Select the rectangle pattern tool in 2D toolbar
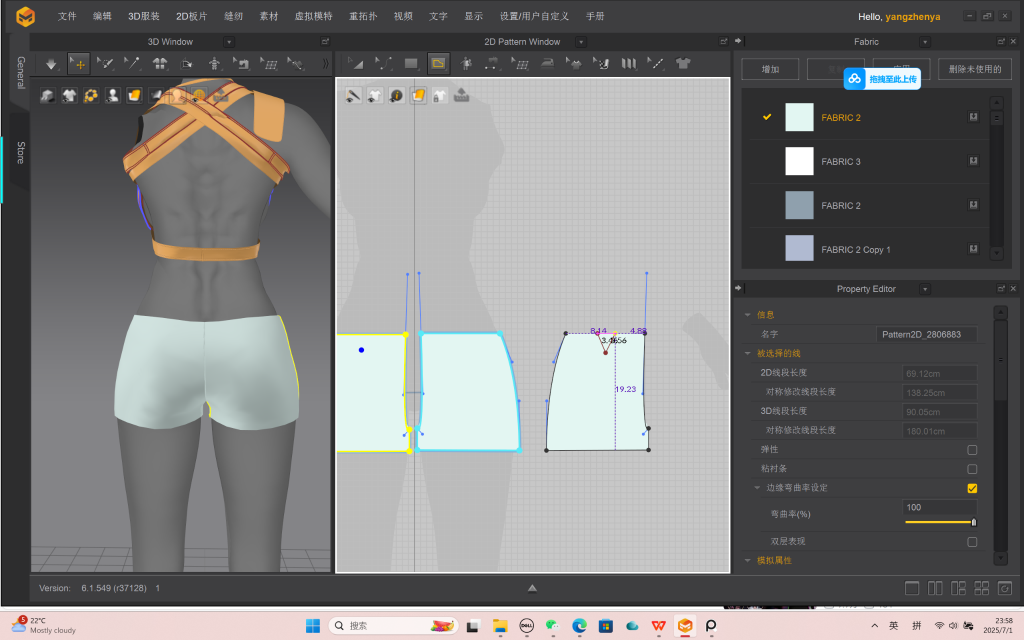This screenshot has height=640, width=1024. tap(411, 63)
